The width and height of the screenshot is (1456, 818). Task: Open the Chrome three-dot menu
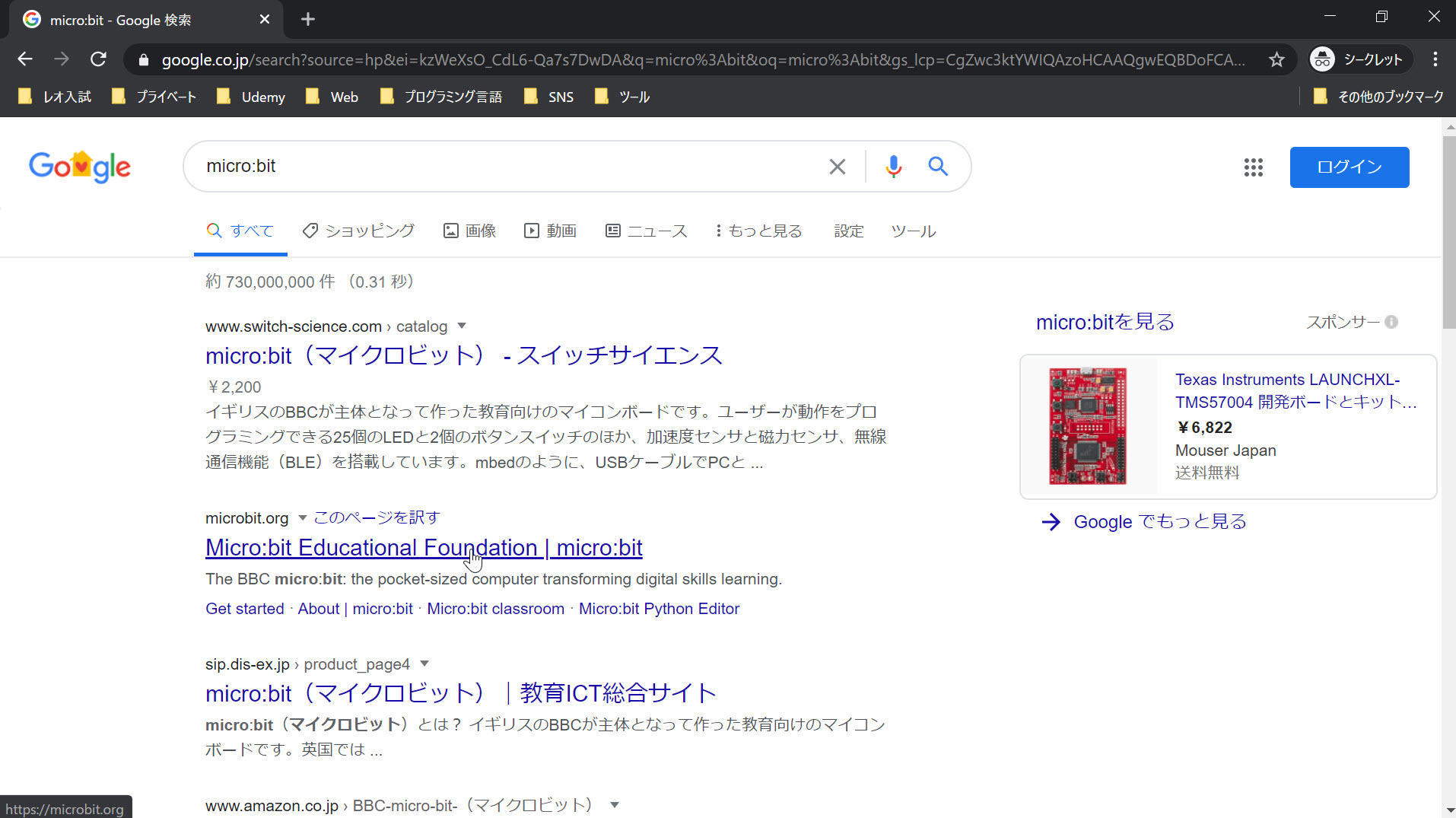coord(1435,59)
